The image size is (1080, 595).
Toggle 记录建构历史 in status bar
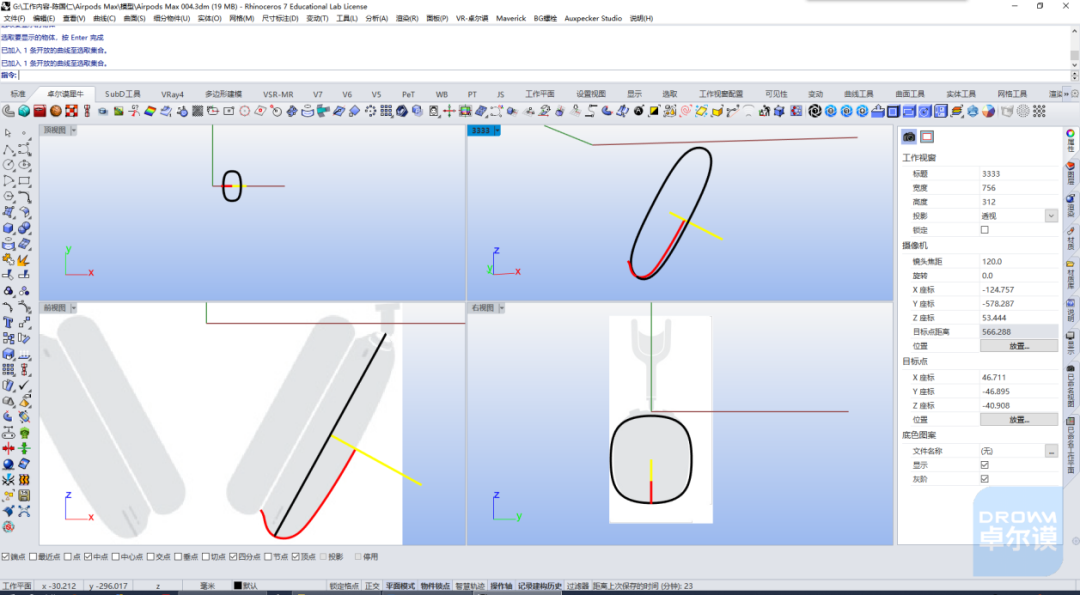coord(539,586)
